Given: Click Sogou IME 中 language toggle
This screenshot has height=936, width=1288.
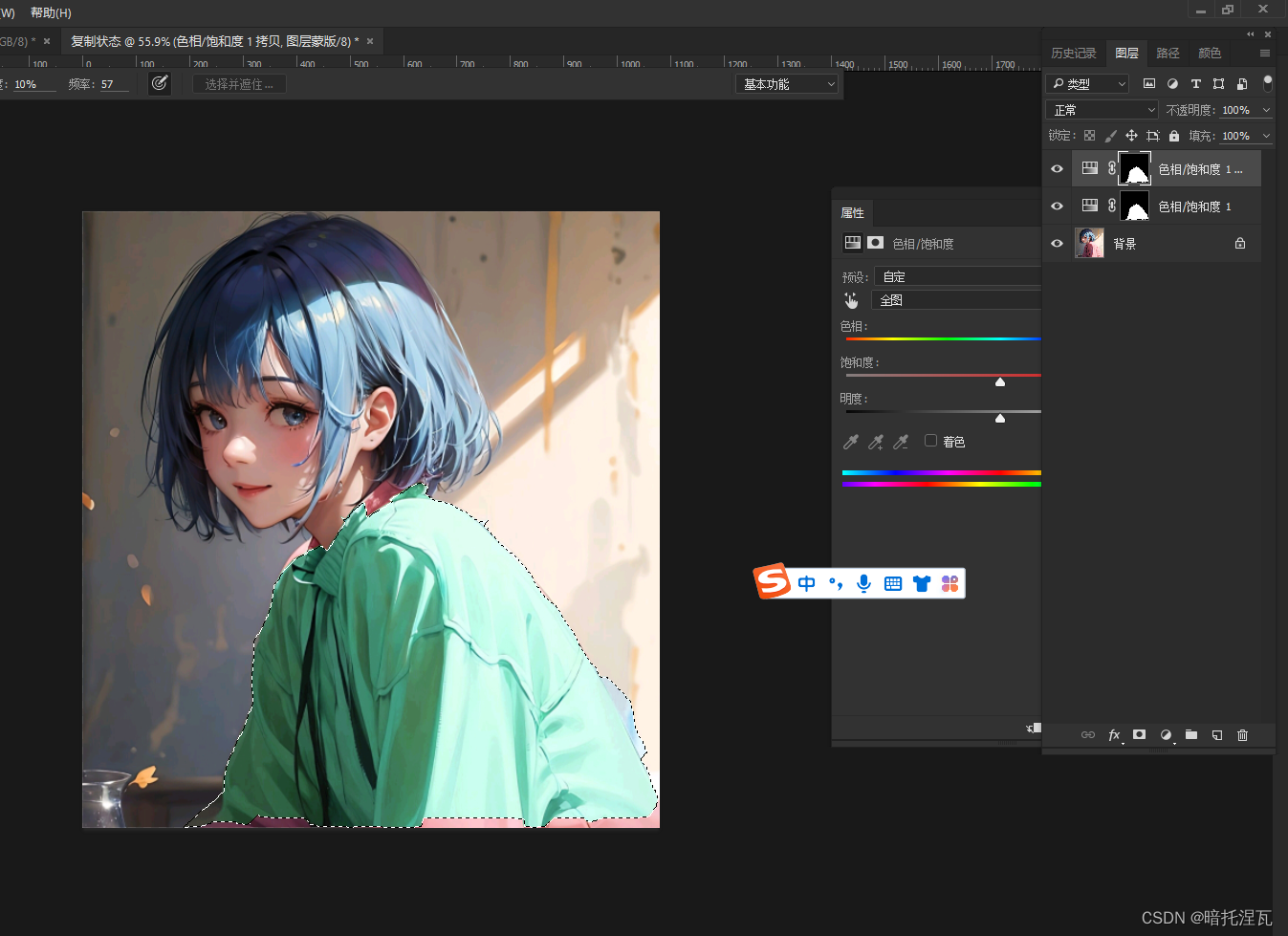Looking at the screenshot, I should click(807, 583).
